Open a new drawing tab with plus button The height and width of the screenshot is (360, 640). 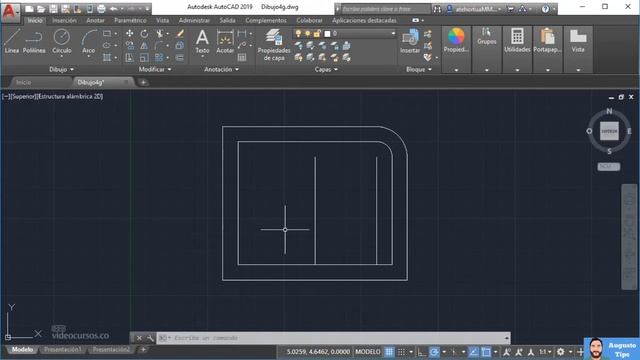pos(143,82)
